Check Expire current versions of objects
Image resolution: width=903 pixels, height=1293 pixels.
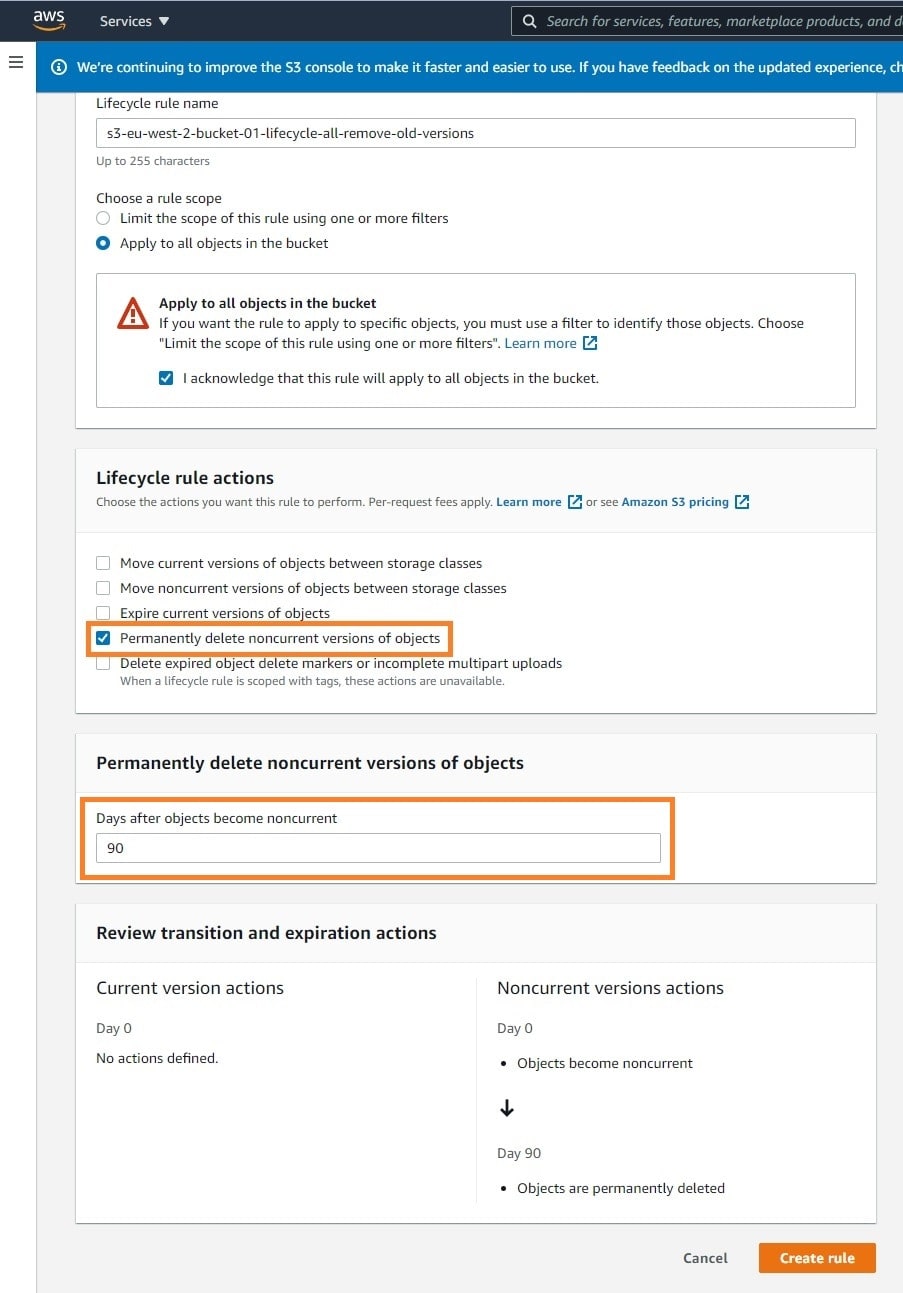[x=103, y=613]
